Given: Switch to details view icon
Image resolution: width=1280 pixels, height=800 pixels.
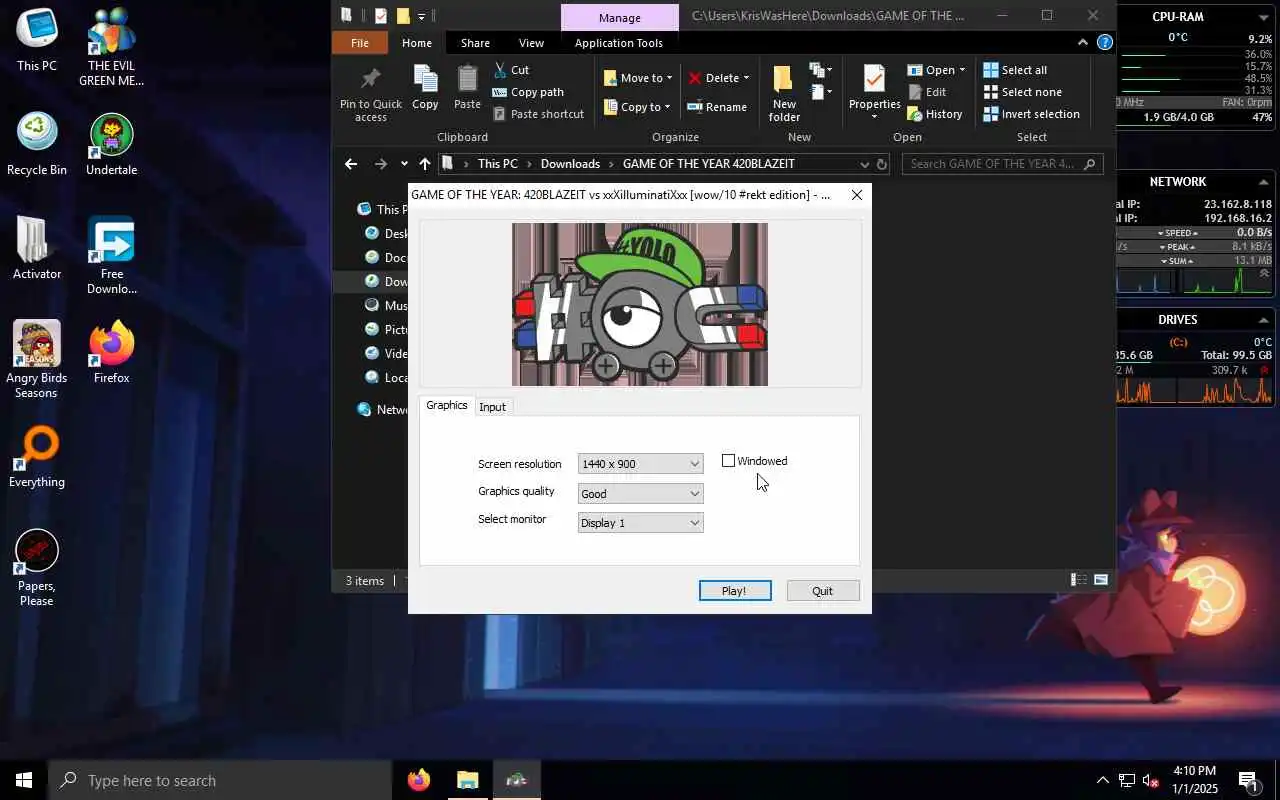Looking at the screenshot, I should click(x=1079, y=580).
